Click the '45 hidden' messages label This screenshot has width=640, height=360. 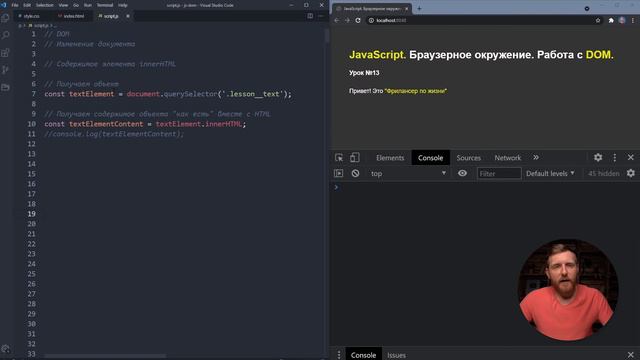click(604, 173)
